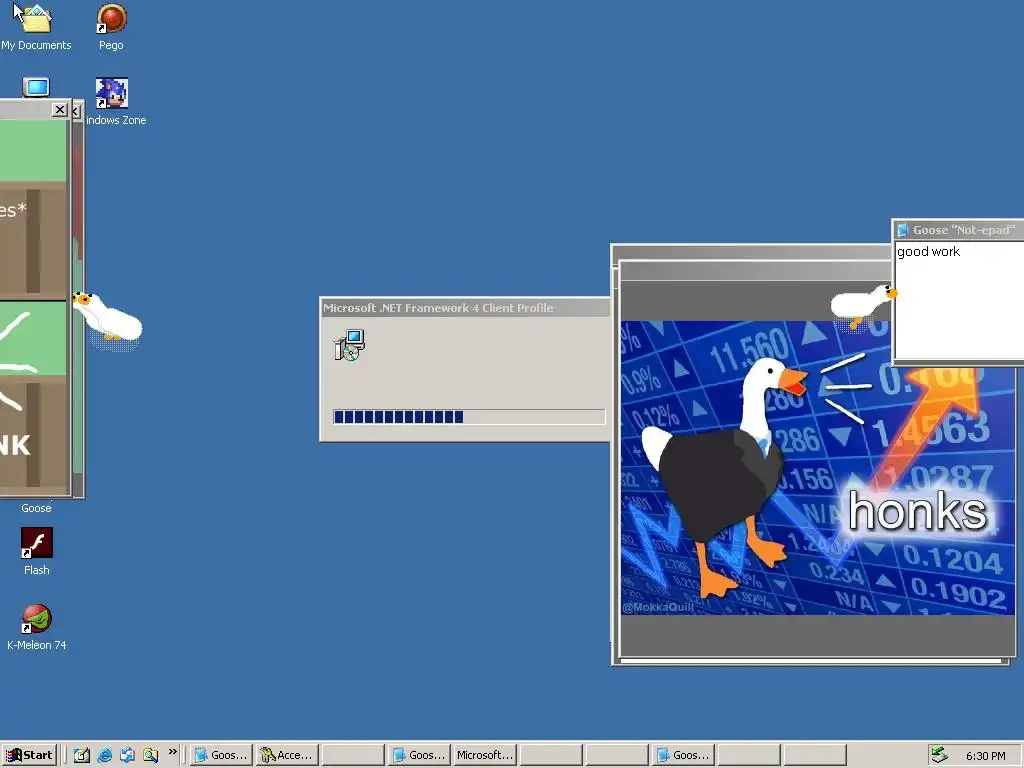The width and height of the screenshot is (1024, 768).
Task: Click the Show Desktop quick launch icon
Action: (82, 755)
